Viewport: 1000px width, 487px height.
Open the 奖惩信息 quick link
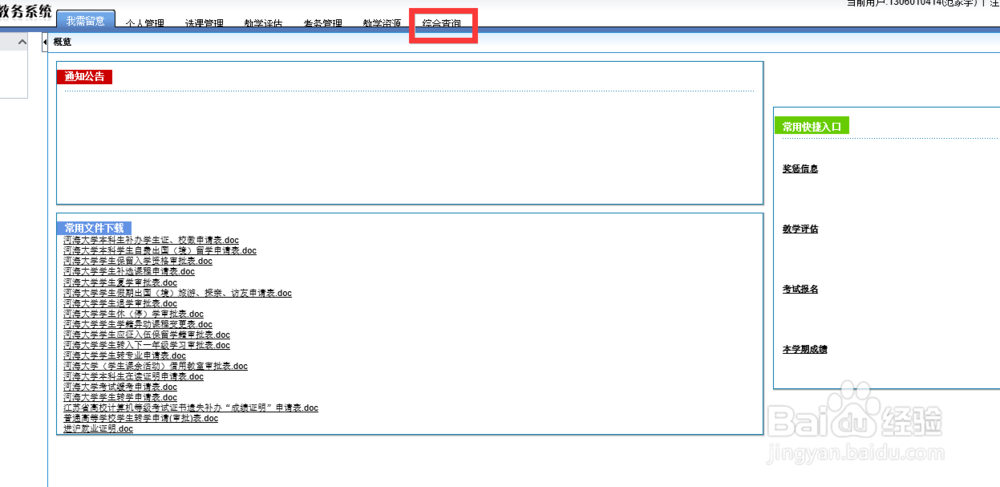[x=800, y=169]
